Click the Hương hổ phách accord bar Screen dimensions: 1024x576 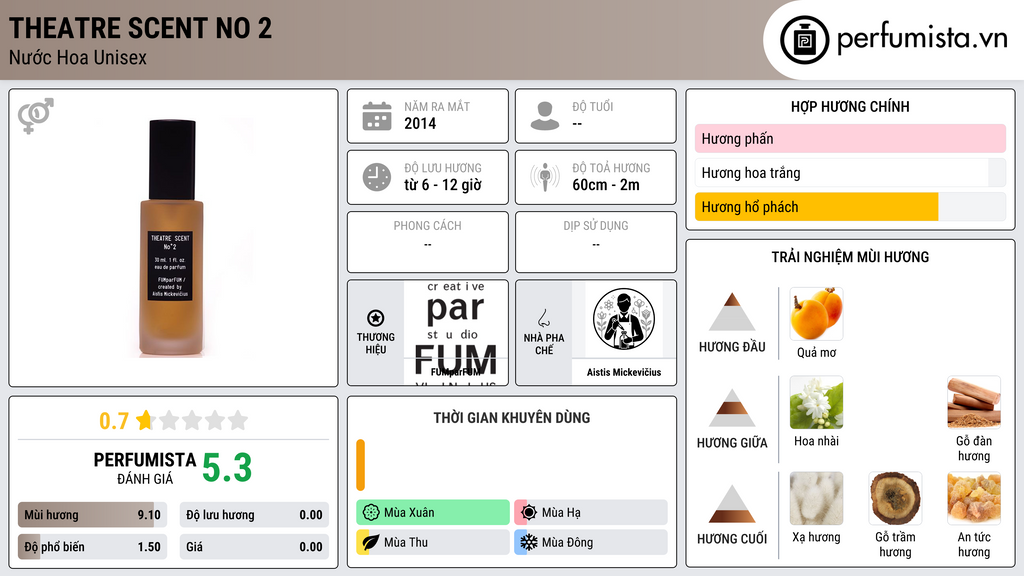[850, 207]
